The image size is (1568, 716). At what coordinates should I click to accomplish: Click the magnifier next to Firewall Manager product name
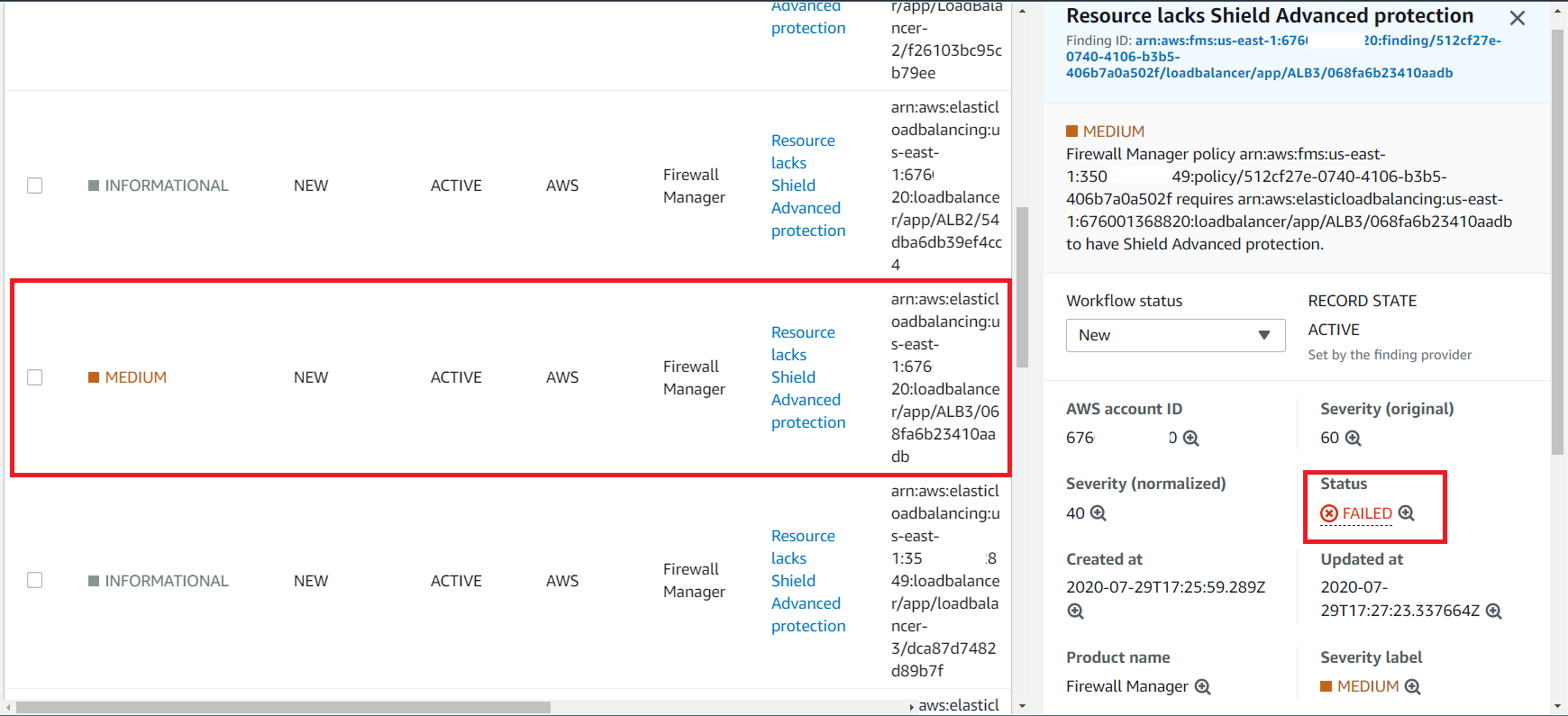click(1203, 687)
